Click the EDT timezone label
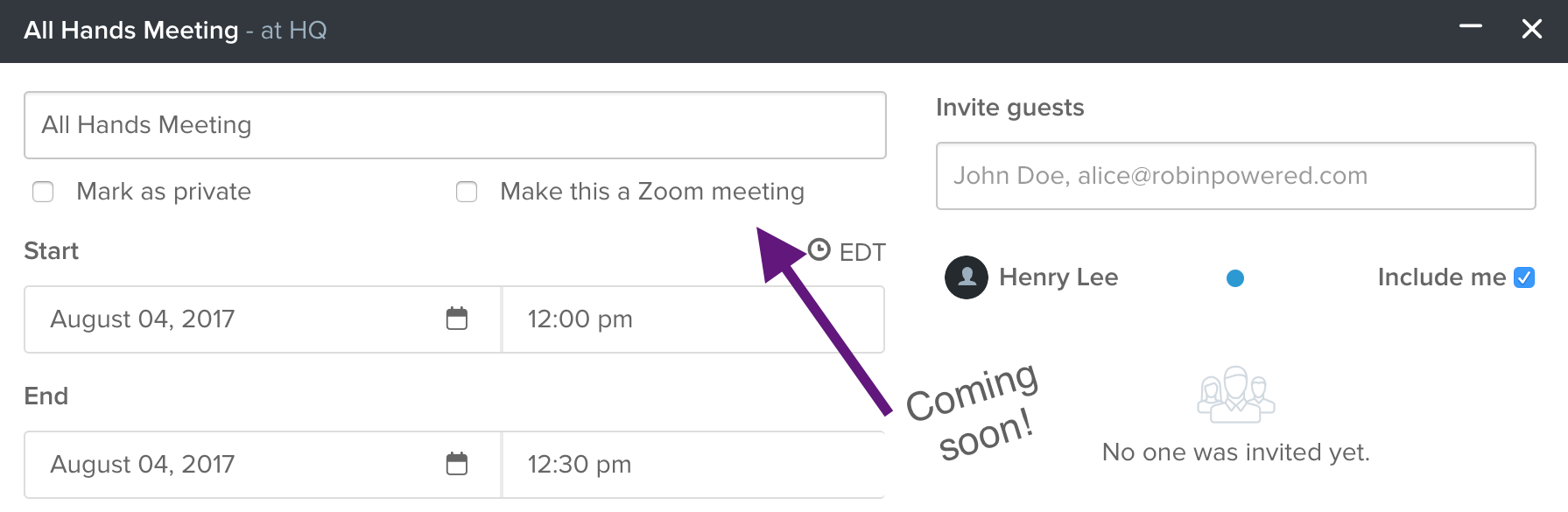Viewport: 1568px width, 512px height. (862, 253)
